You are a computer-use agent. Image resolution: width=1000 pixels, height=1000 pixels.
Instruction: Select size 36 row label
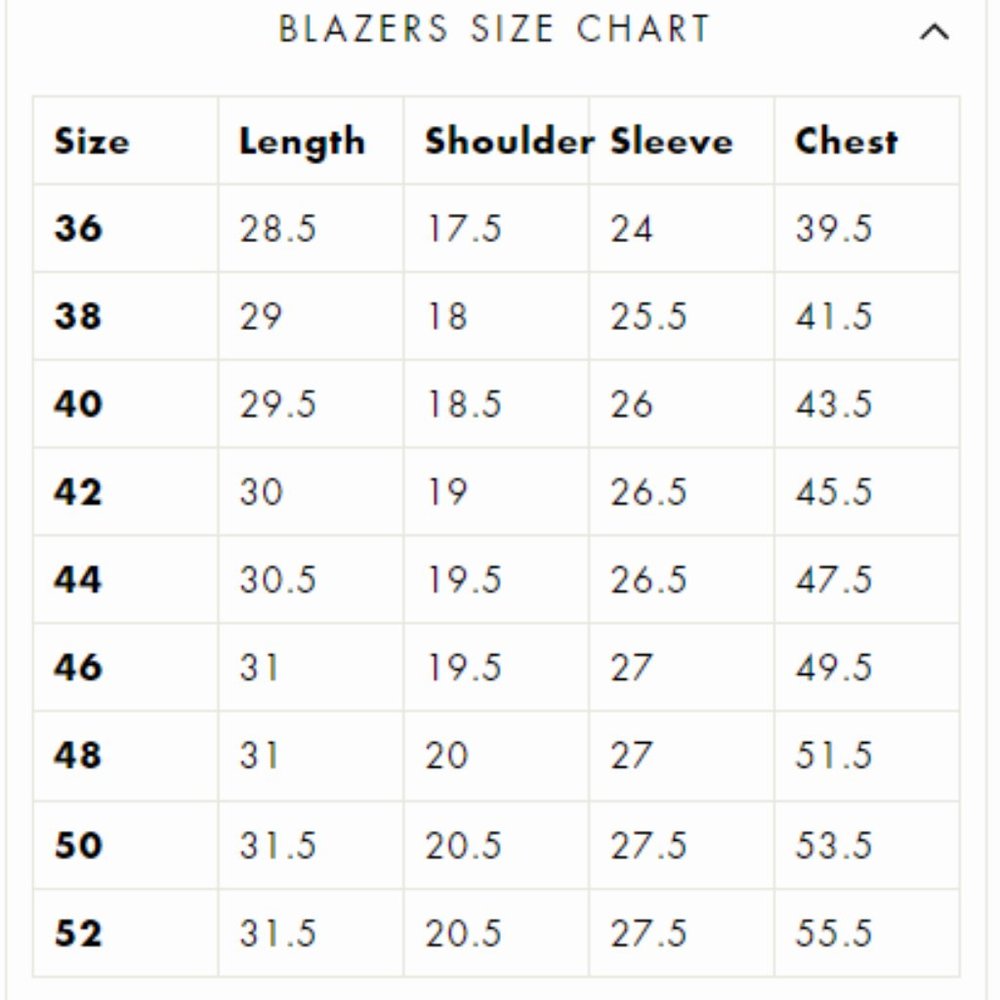(78, 229)
